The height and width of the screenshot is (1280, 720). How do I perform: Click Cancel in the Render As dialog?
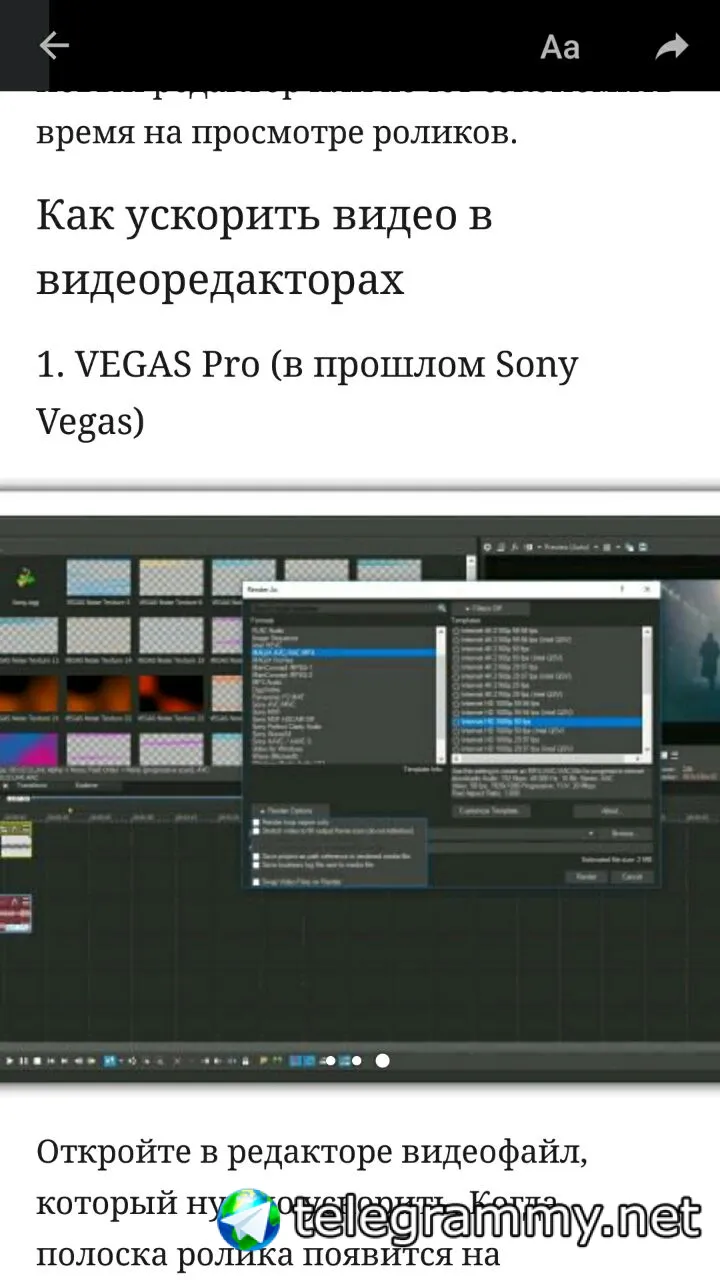(x=632, y=876)
